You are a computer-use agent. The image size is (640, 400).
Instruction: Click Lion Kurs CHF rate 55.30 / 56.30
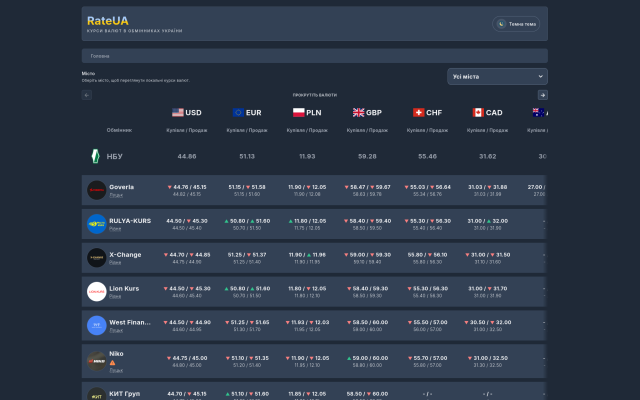pyautogui.click(x=427, y=289)
